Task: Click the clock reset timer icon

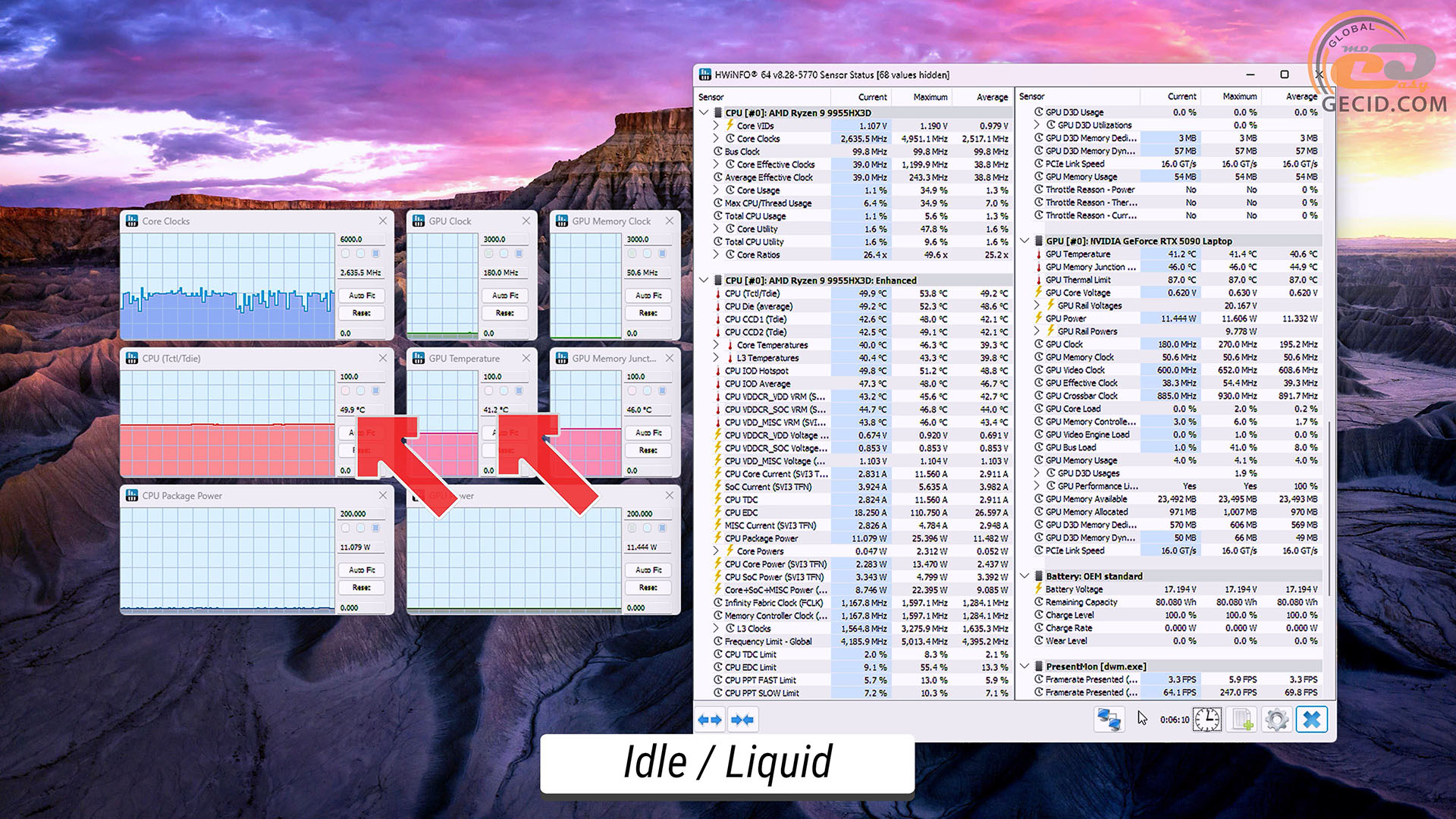Action: [1207, 719]
